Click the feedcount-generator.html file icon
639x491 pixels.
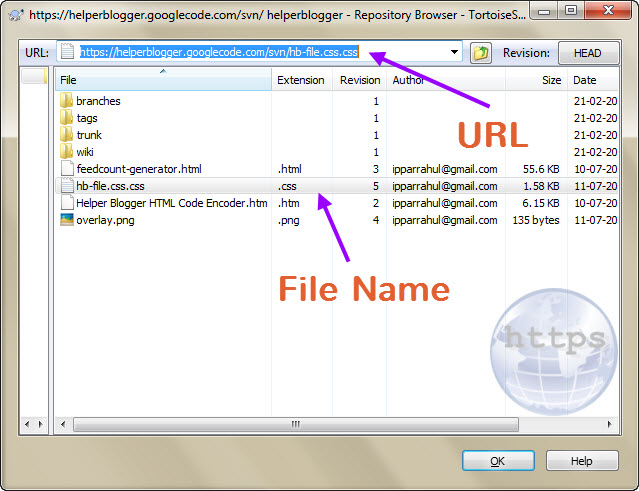point(67,169)
